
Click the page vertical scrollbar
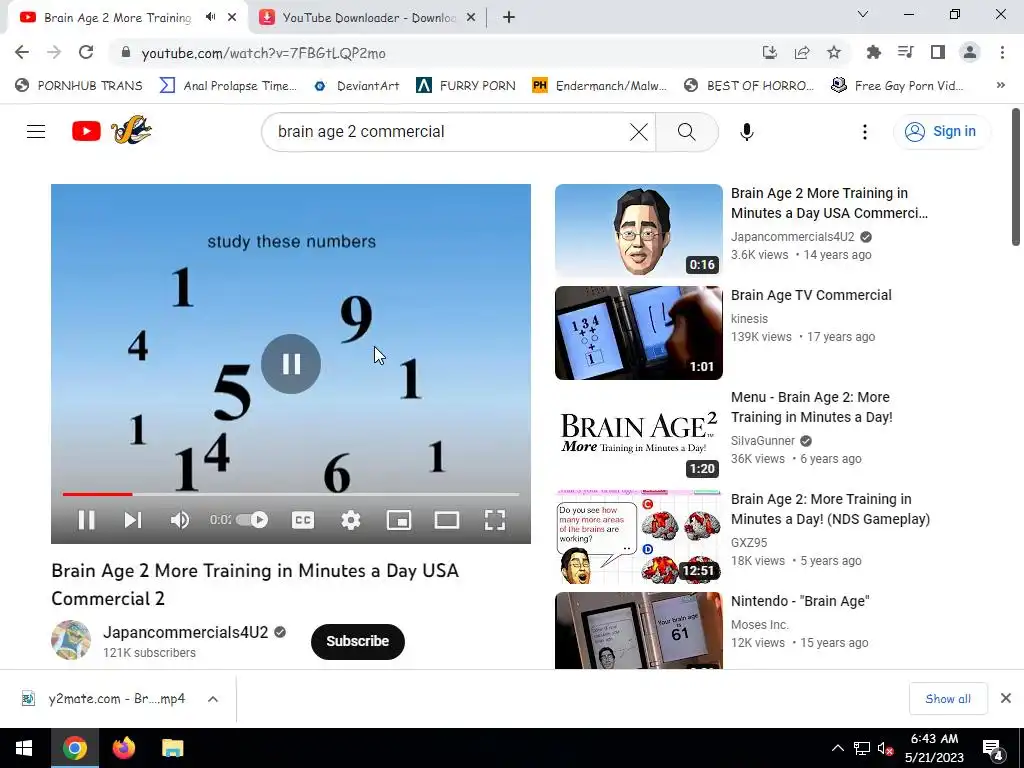(1016, 178)
